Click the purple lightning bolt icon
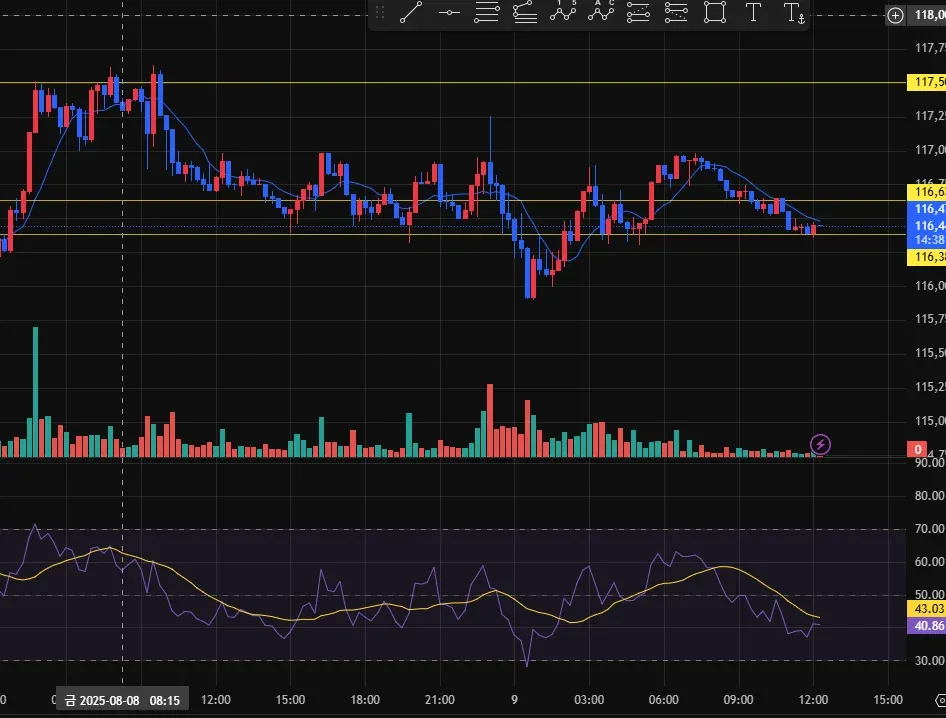 820,445
